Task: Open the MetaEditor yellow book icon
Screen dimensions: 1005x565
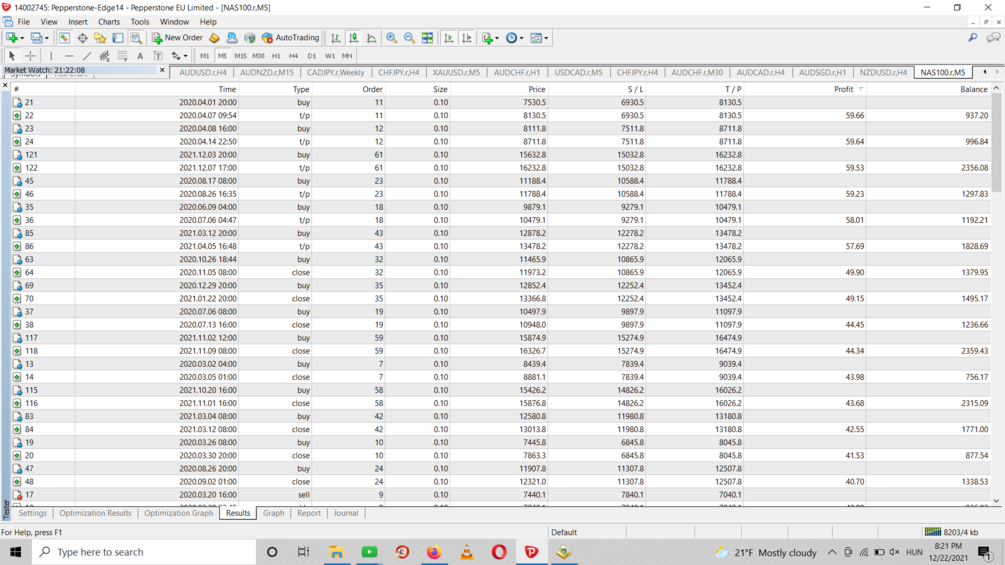Action: pos(214,38)
